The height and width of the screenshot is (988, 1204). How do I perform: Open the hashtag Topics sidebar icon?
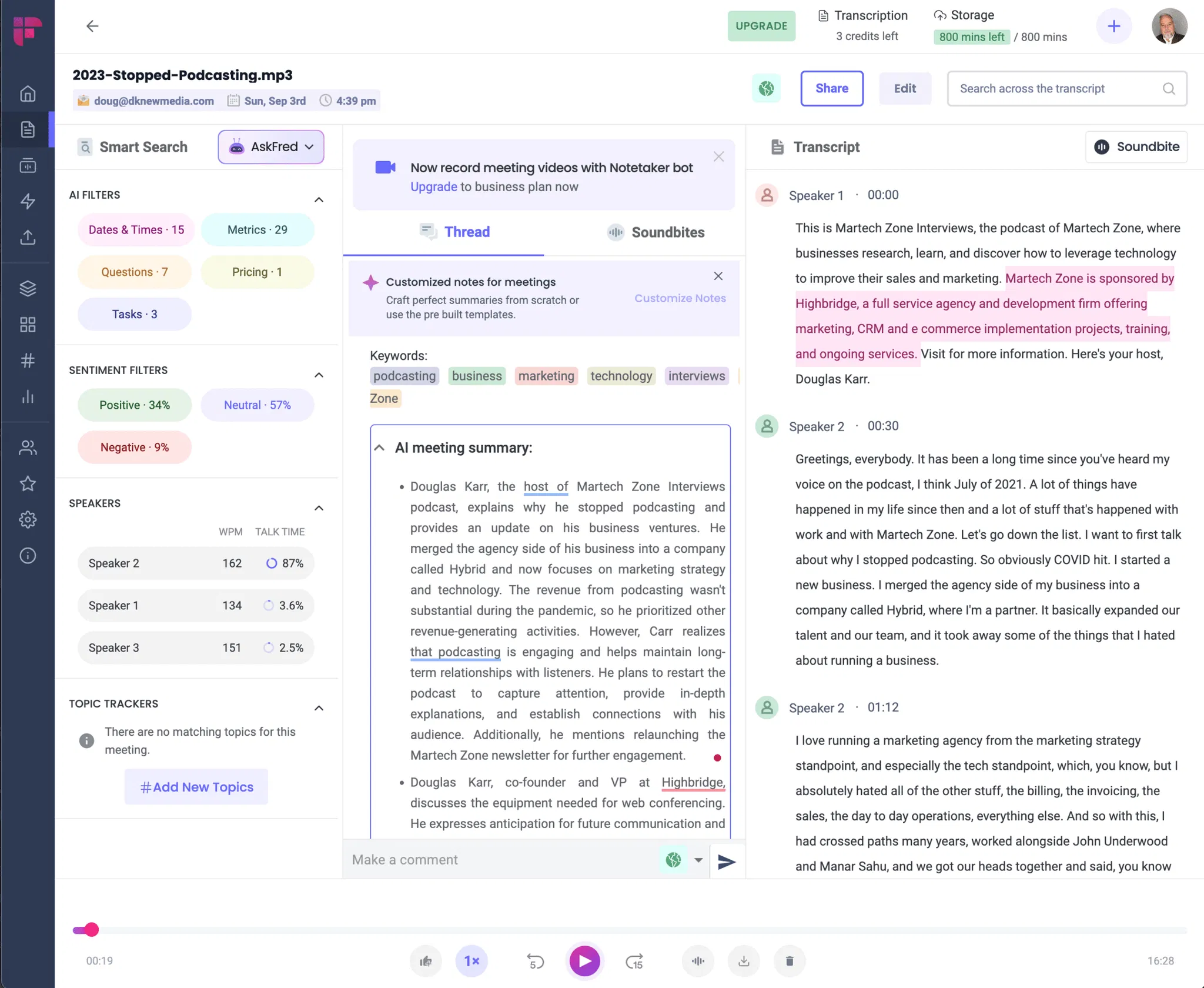(x=28, y=361)
